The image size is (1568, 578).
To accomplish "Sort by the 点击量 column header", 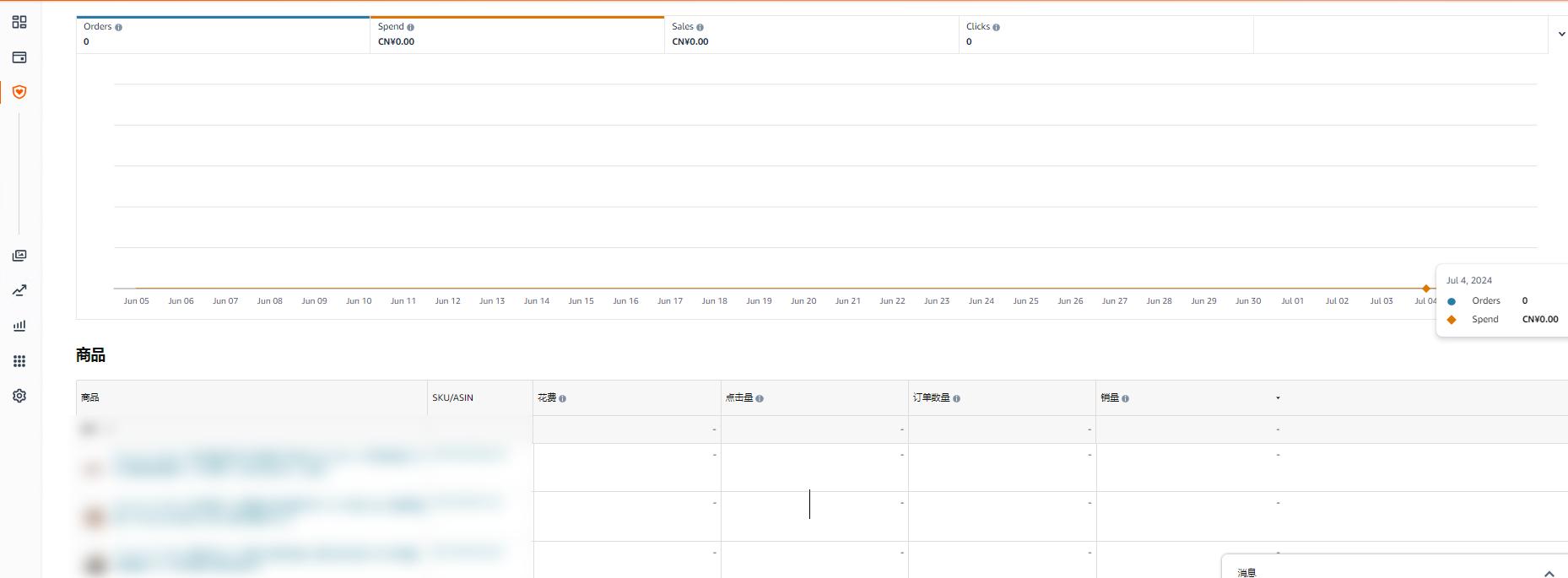I will click(814, 397).
